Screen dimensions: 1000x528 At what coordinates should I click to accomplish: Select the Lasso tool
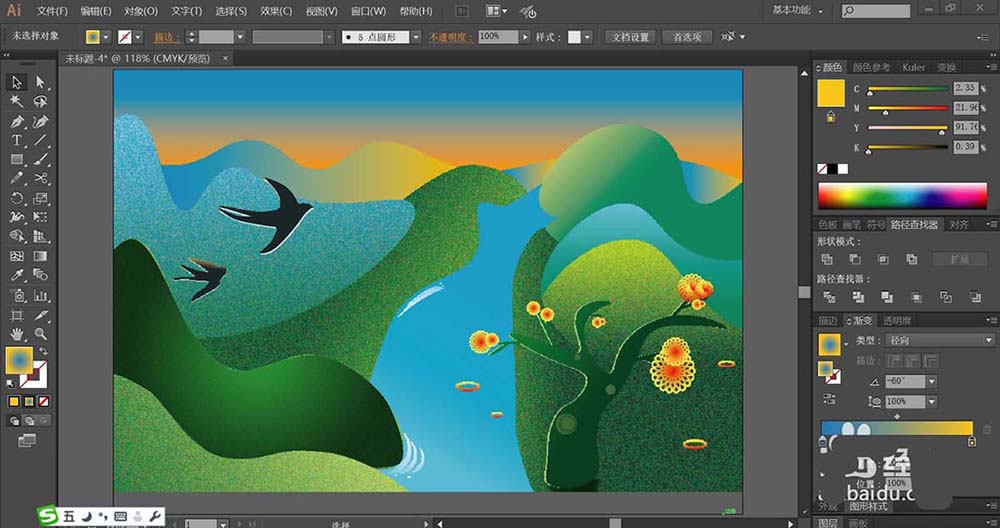(41, 101)
